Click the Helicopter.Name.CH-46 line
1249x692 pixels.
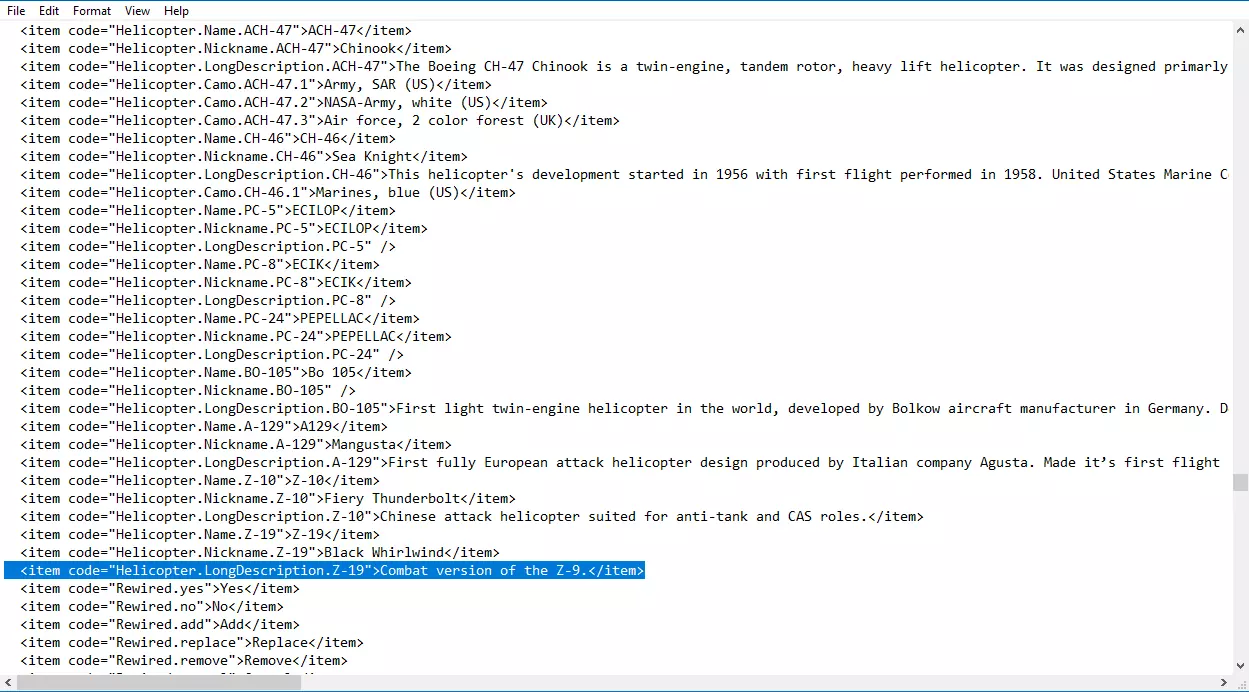point(208,139)
